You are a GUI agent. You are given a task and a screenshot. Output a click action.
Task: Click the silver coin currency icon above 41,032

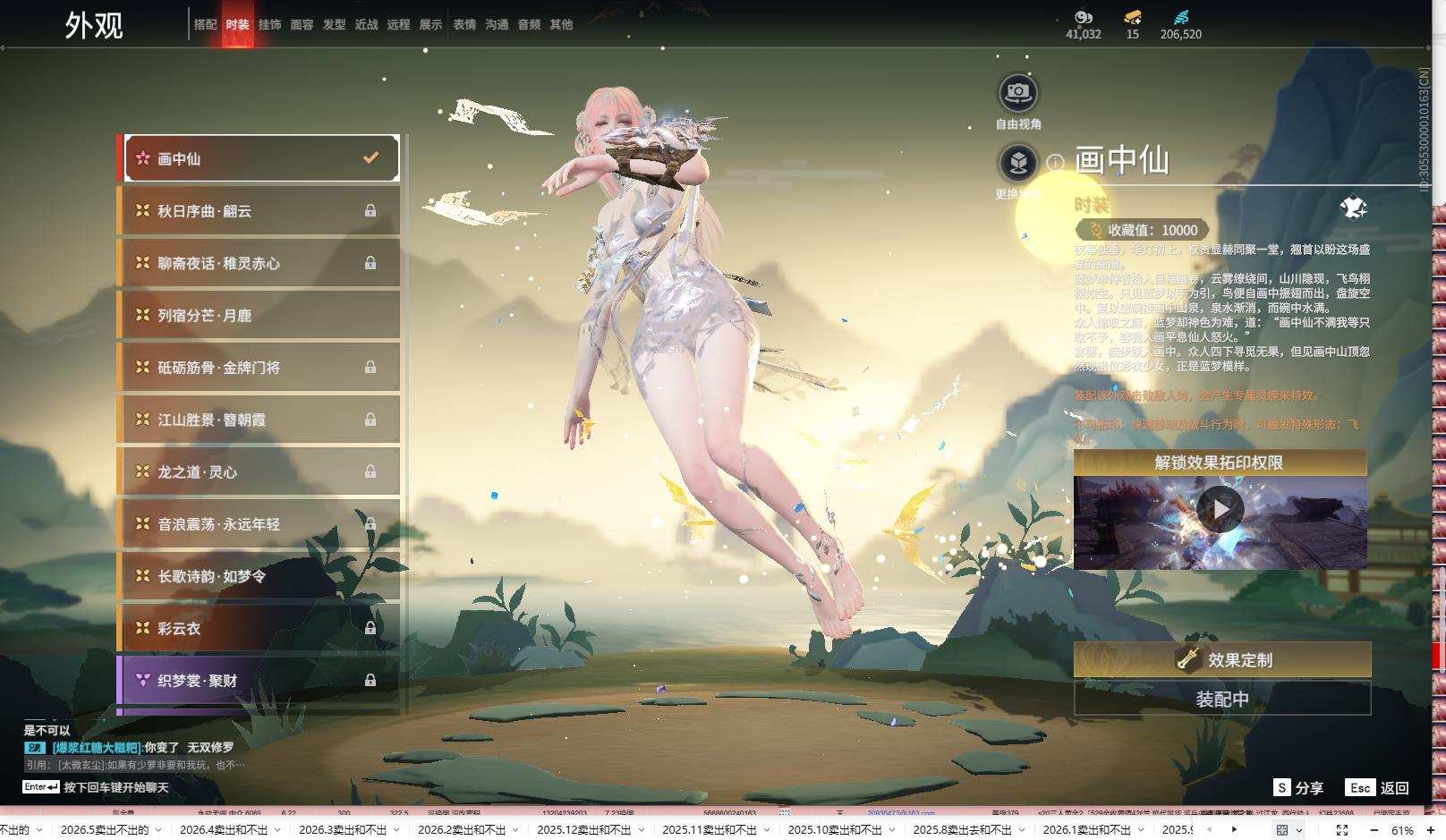1084,17
